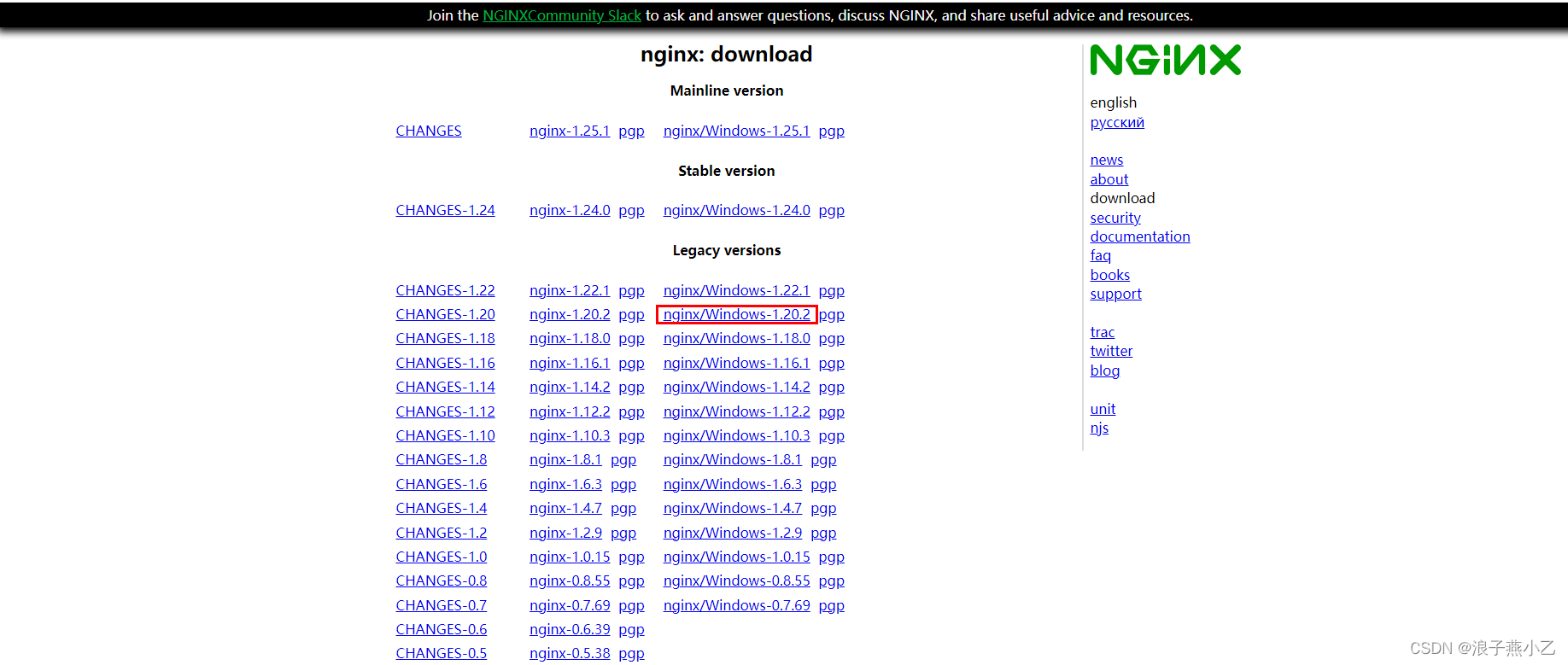Download nginx-1.12.2 source
Image resolution: width=1568 pixels, height=665 pixels.
pos(570,411)
